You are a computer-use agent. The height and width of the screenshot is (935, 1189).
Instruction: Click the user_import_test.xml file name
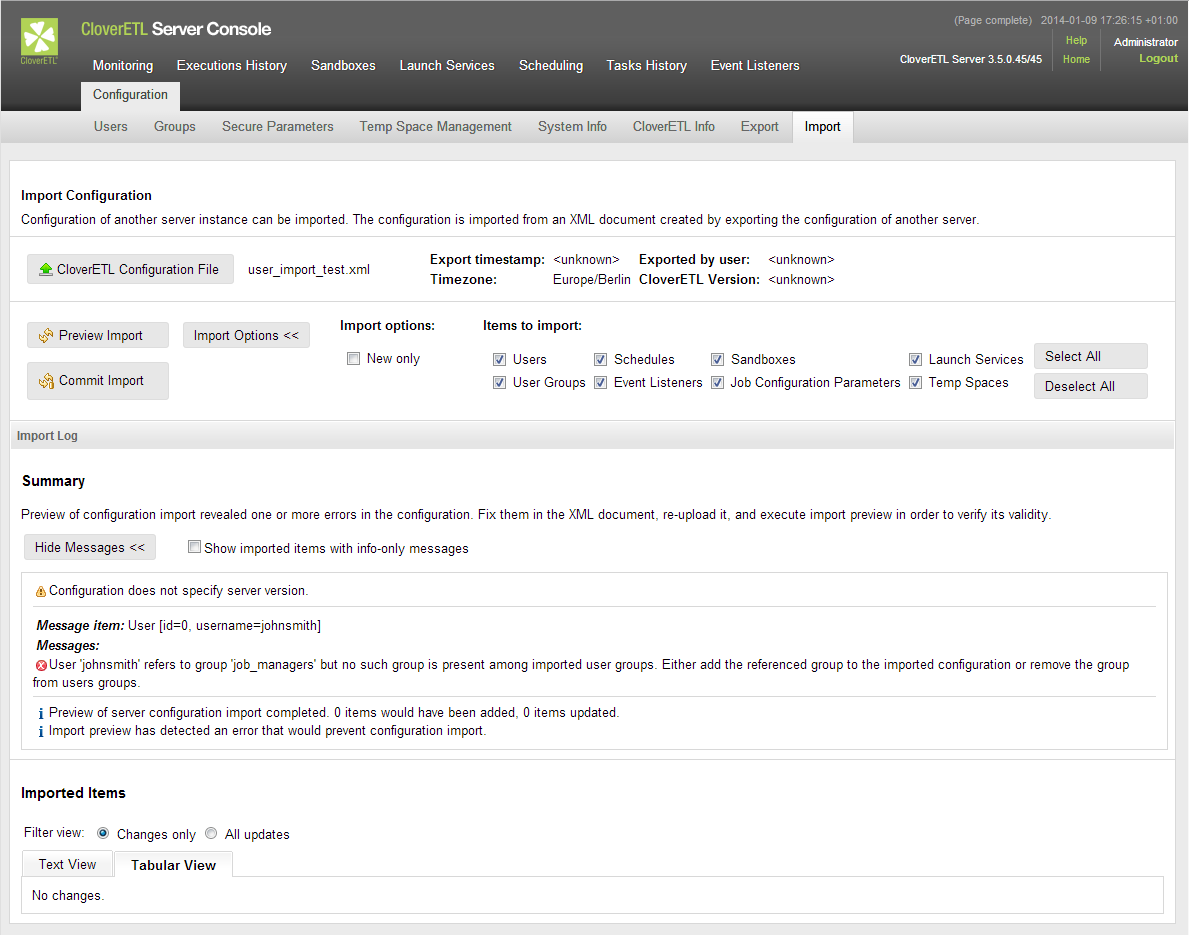pos(309,269)
